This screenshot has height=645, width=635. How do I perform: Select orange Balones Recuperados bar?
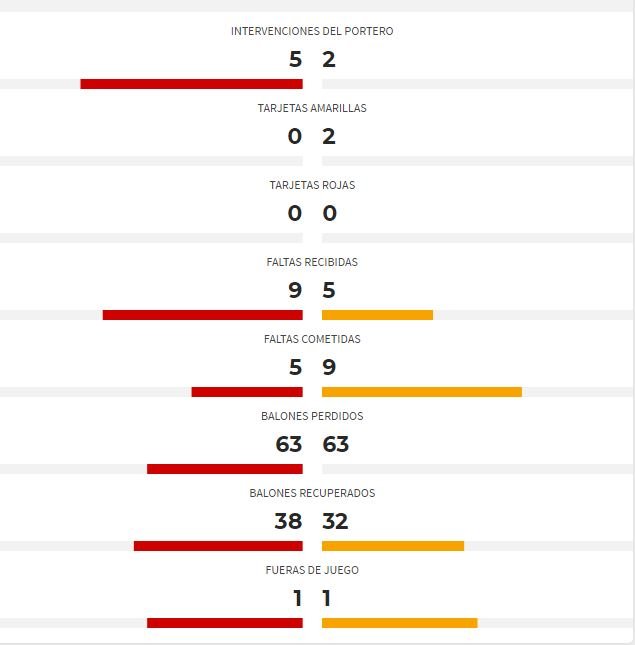click(x=393, y=546)
